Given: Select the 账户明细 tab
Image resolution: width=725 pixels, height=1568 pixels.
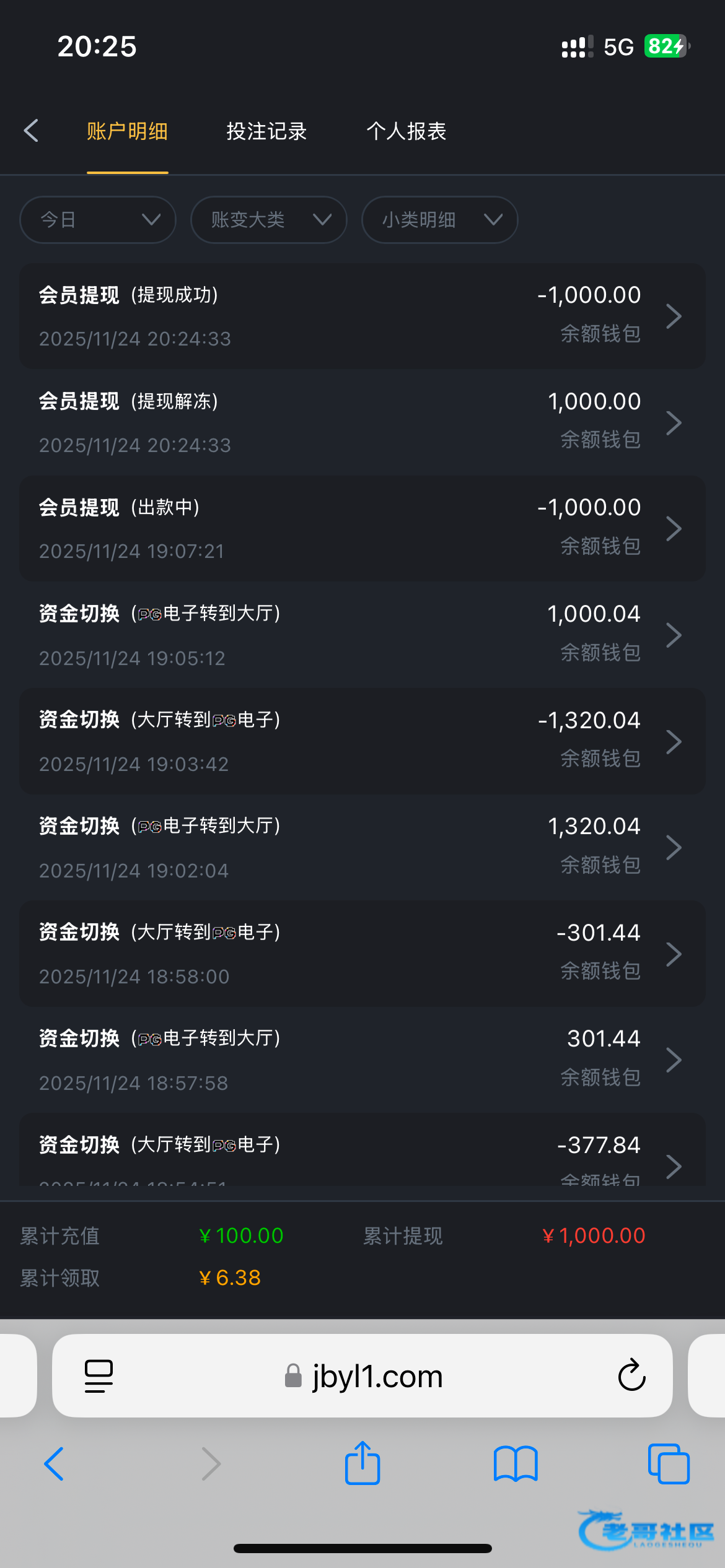Looking at the screenshot, I should 128,131.
